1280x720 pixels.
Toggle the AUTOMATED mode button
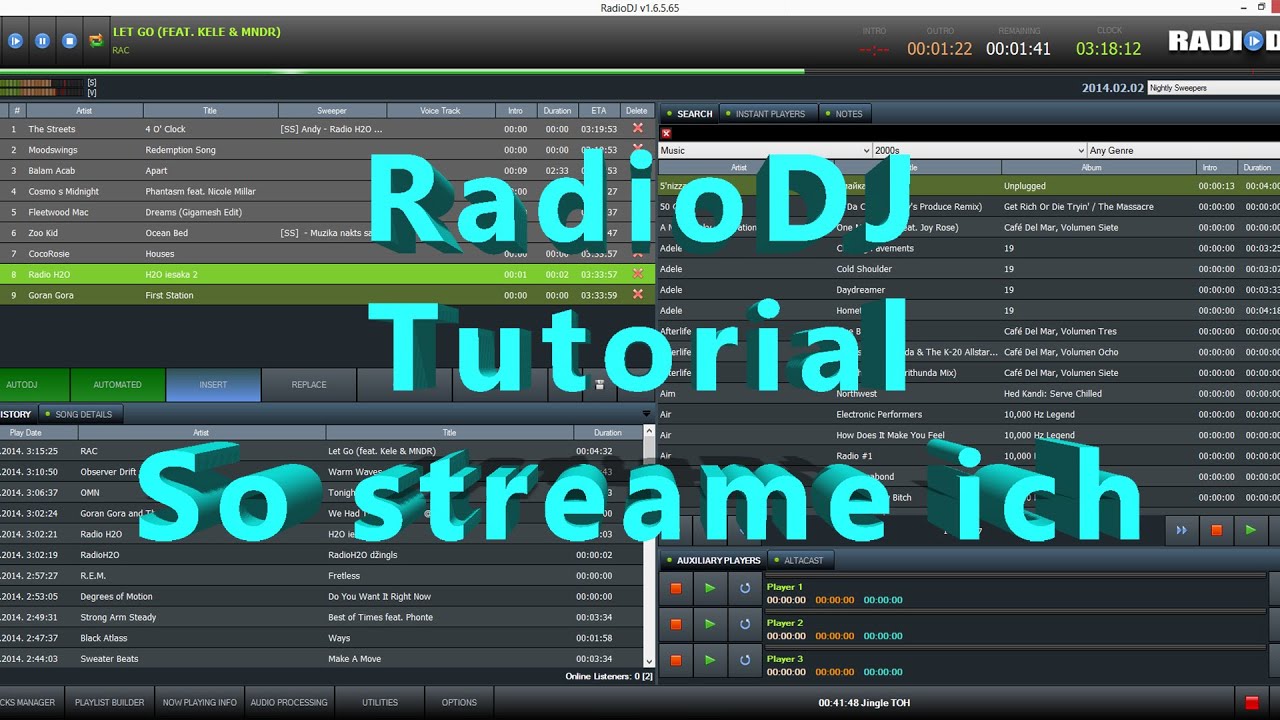click(x=118, y=385)
